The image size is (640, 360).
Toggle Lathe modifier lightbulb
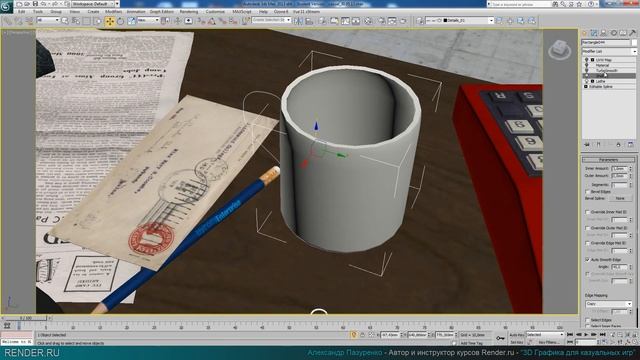[x=587, y=81]
